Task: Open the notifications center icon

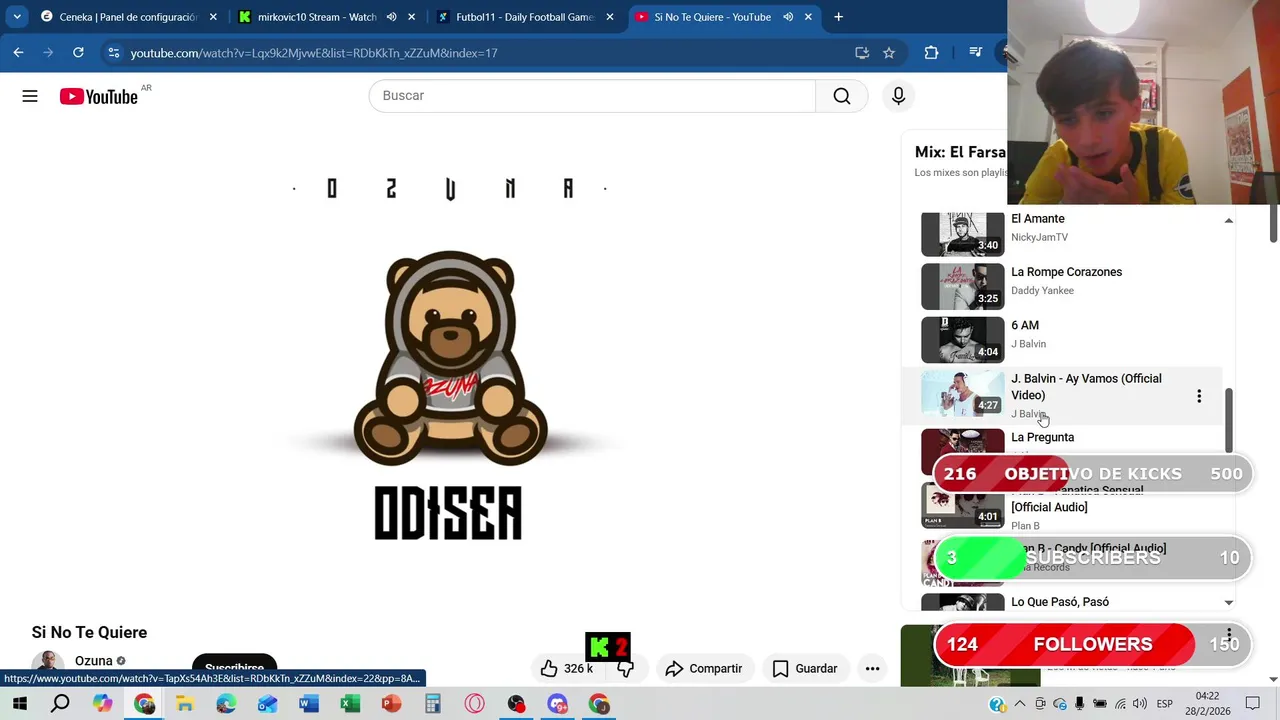Action: point(1253,704)
